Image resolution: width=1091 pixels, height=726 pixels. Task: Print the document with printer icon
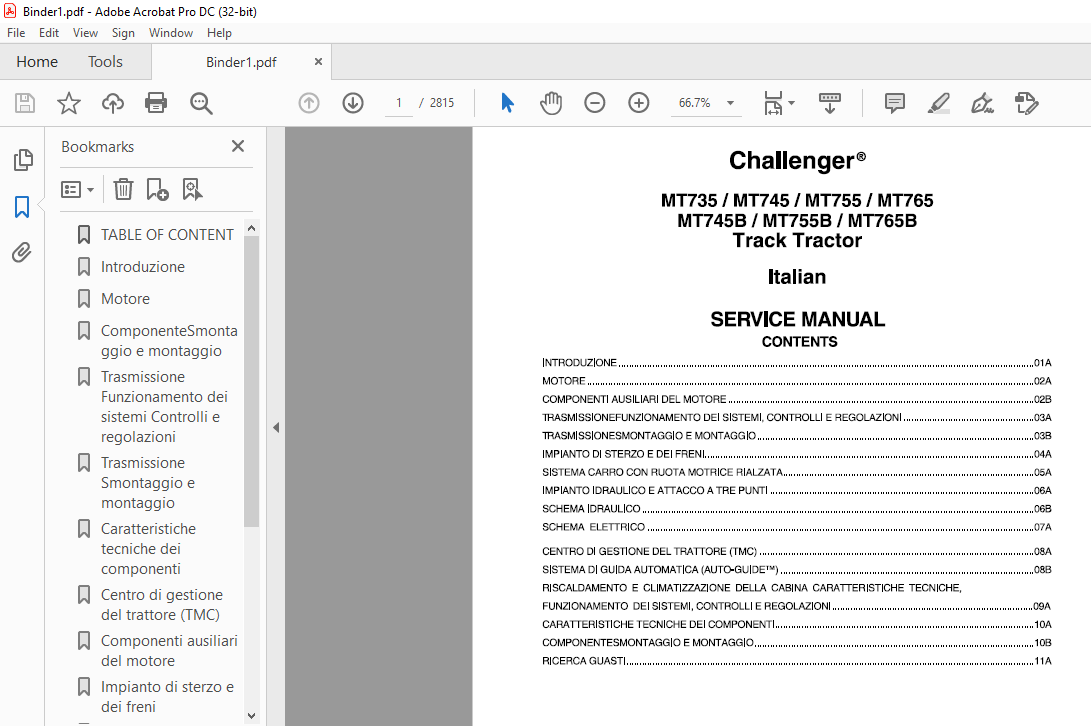coord(156,103)
